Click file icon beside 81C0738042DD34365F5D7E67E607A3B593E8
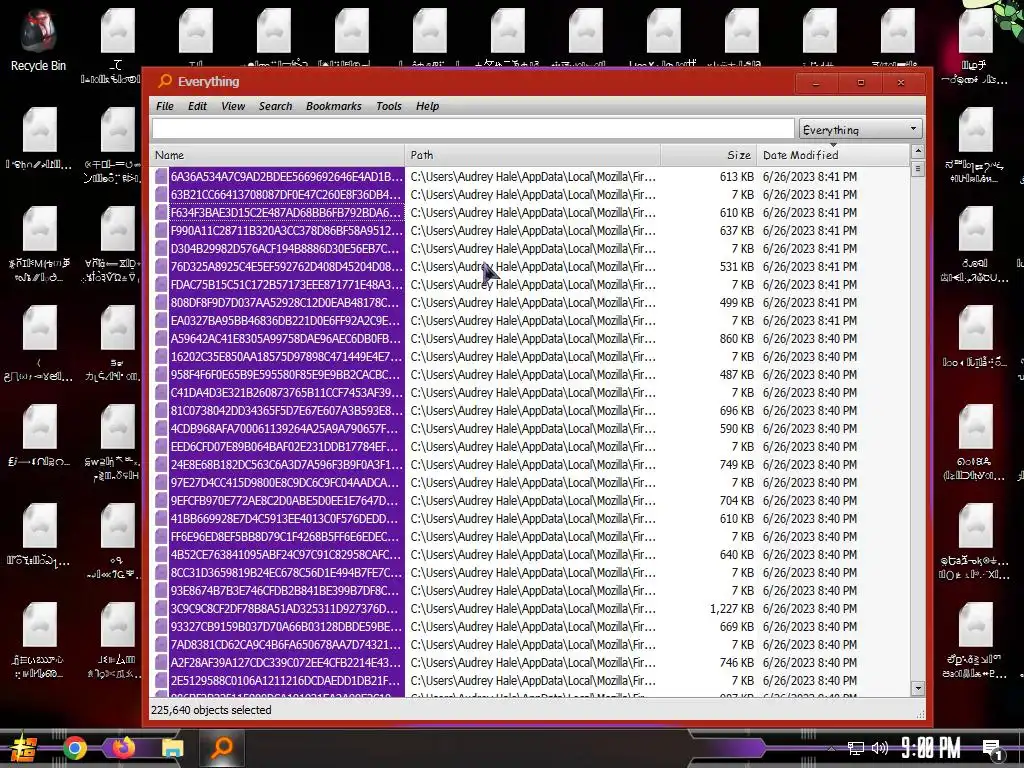1024x768 pixels. pos(161,410)
